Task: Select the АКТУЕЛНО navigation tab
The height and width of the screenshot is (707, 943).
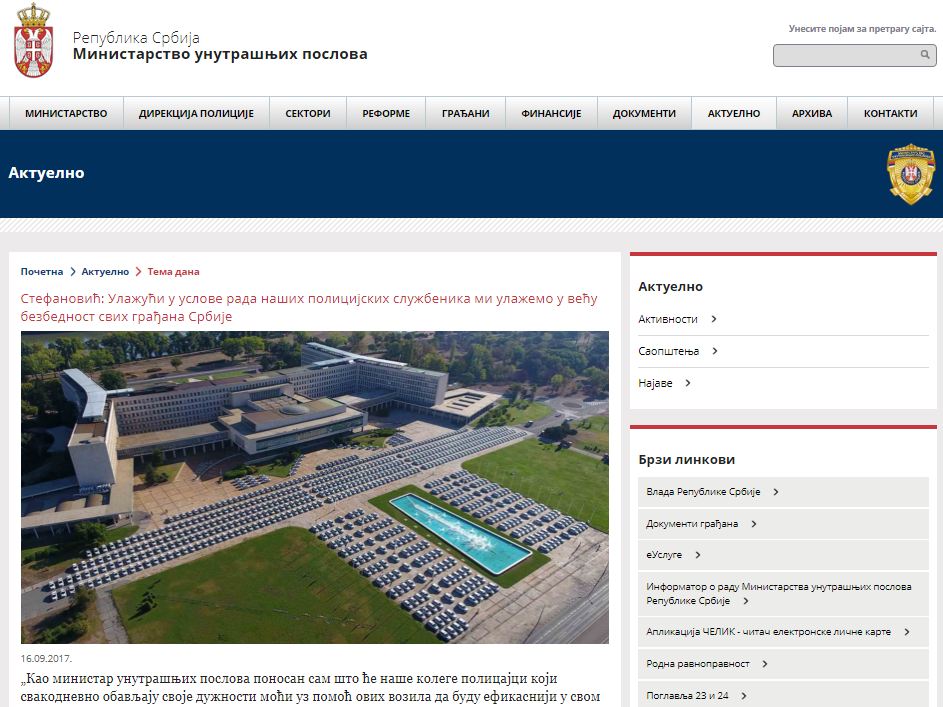Action: [x=733, y=114]
